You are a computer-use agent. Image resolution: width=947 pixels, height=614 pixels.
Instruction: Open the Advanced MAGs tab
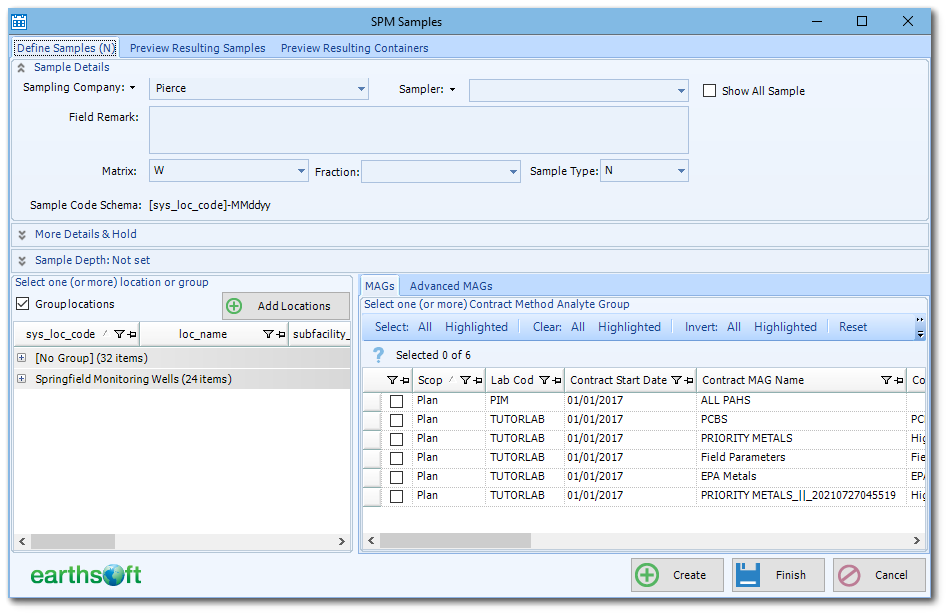(x=450, y=285)
